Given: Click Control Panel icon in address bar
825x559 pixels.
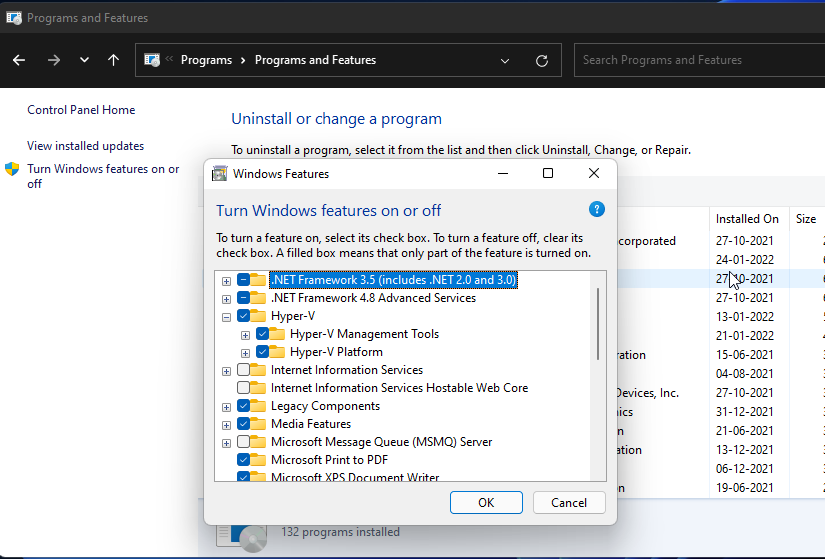Looking at the screenshot, I should (152, 60).
